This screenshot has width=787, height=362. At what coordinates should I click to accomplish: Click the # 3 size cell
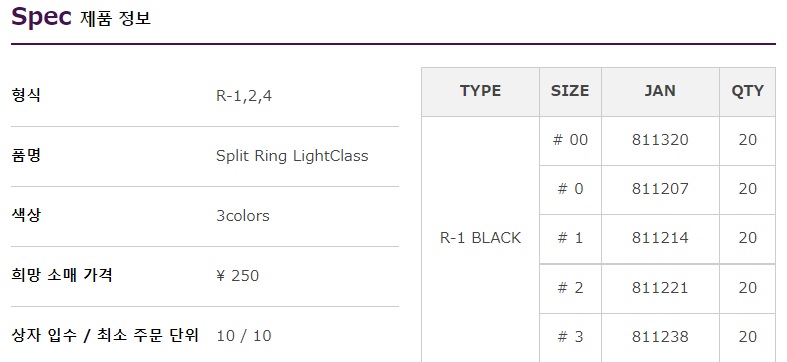570,337
